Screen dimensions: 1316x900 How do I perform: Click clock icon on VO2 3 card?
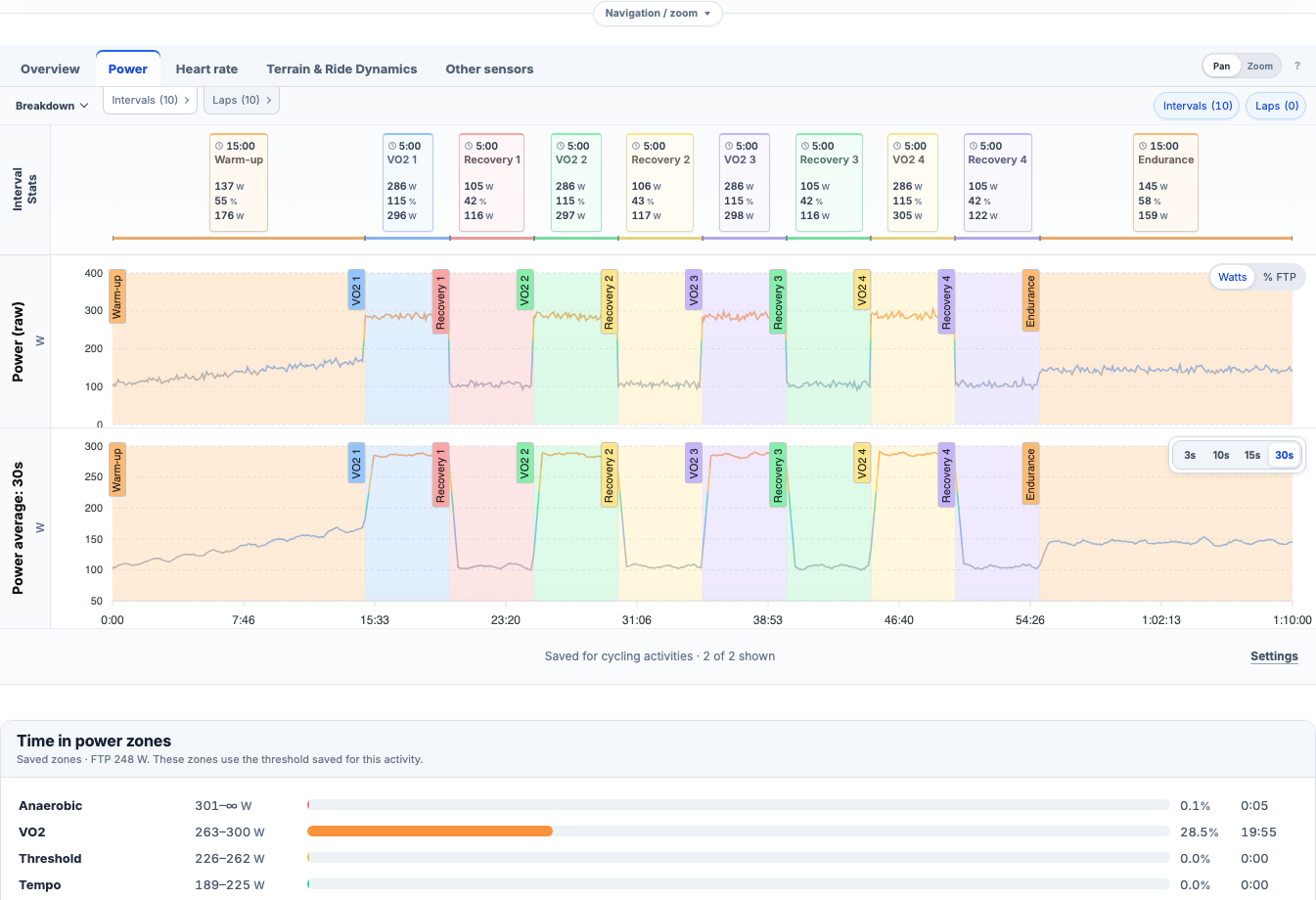pyautogui.click(x=728, y=146)
